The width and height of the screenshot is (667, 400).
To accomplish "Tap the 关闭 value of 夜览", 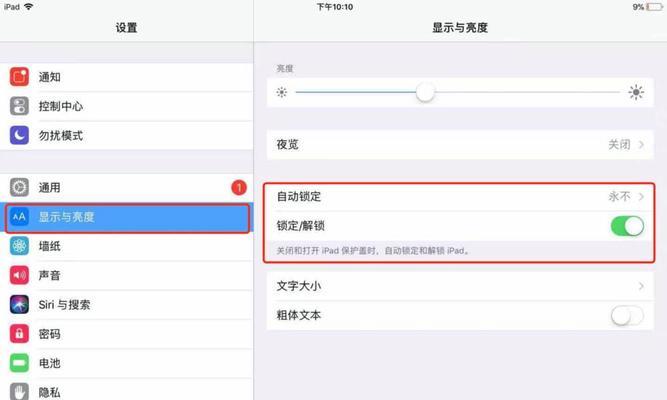I will tap(619, 145).
